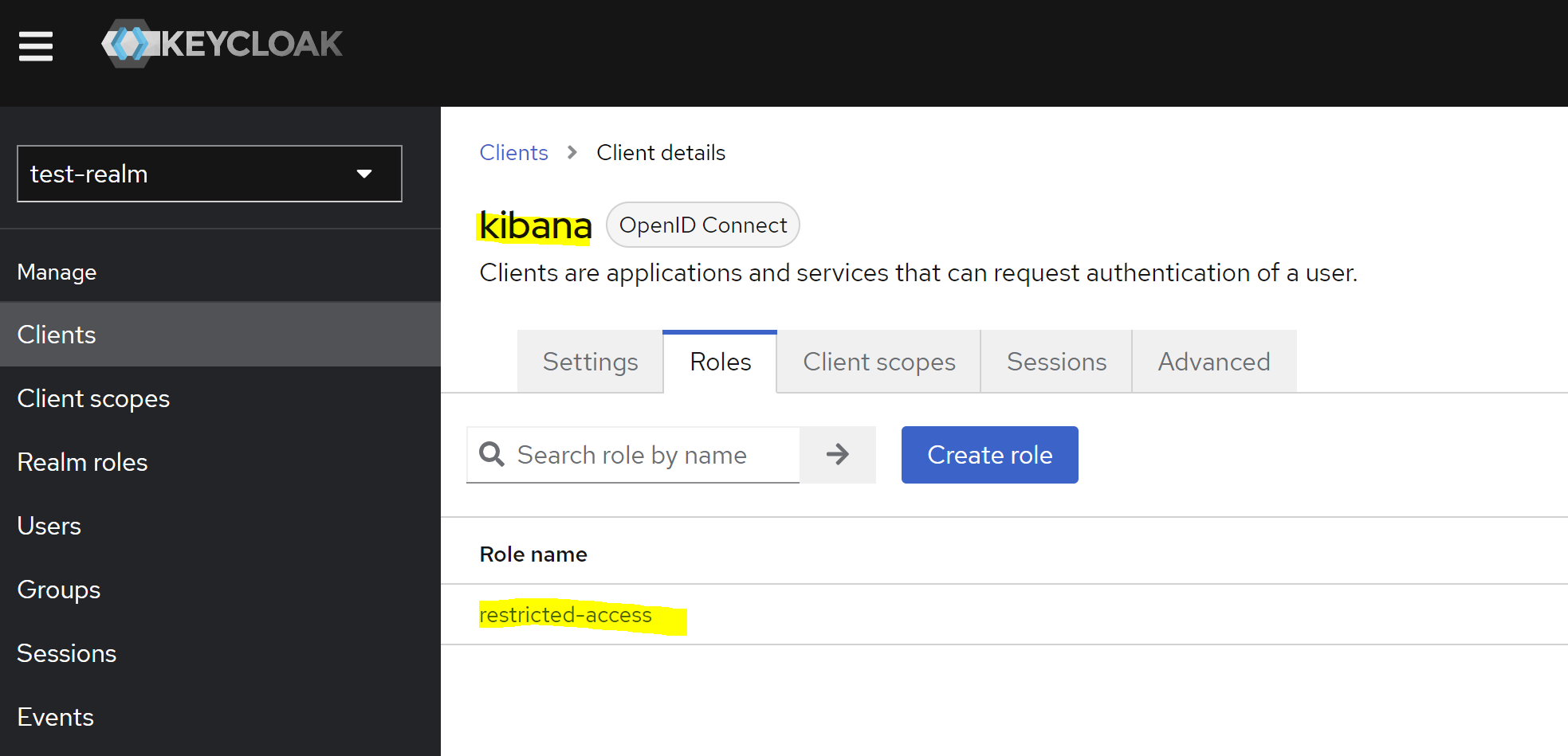Image resolution: width=1568 pixels, height=756 pixels.
Task: Switch to the Settings tab
Action: pyautogui.click(x=590, y=362)
